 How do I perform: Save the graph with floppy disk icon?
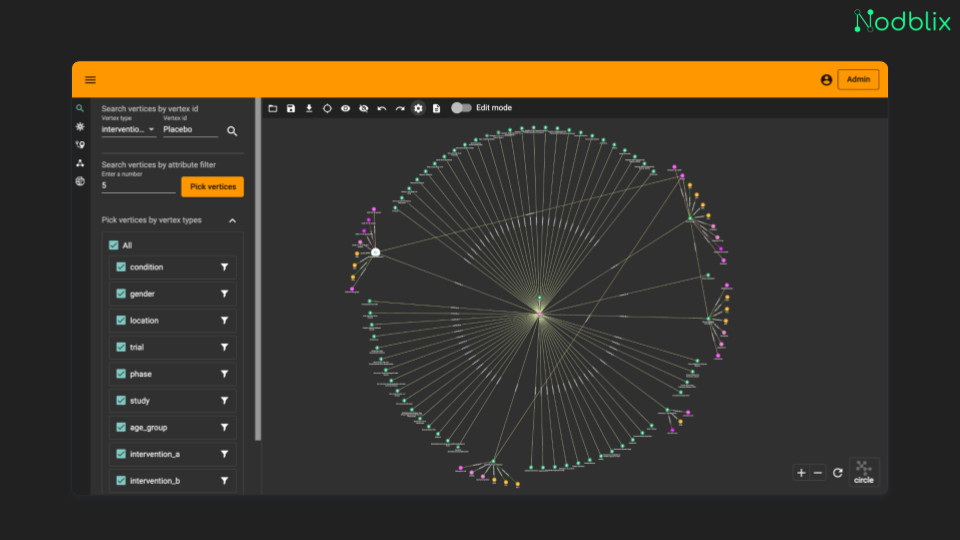pyautogui.click(x=291, y=108)
